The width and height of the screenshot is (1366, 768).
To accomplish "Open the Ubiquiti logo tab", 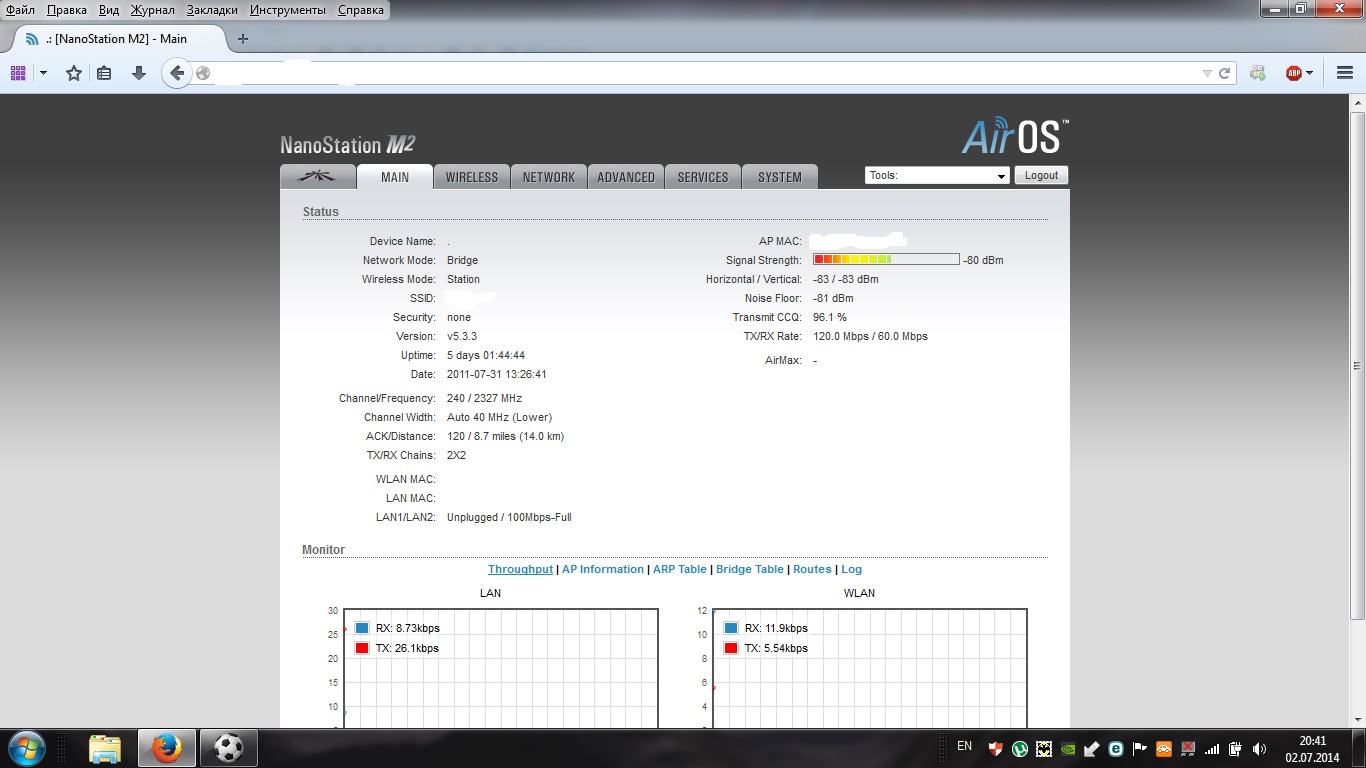I will click(x=318, y=177).
